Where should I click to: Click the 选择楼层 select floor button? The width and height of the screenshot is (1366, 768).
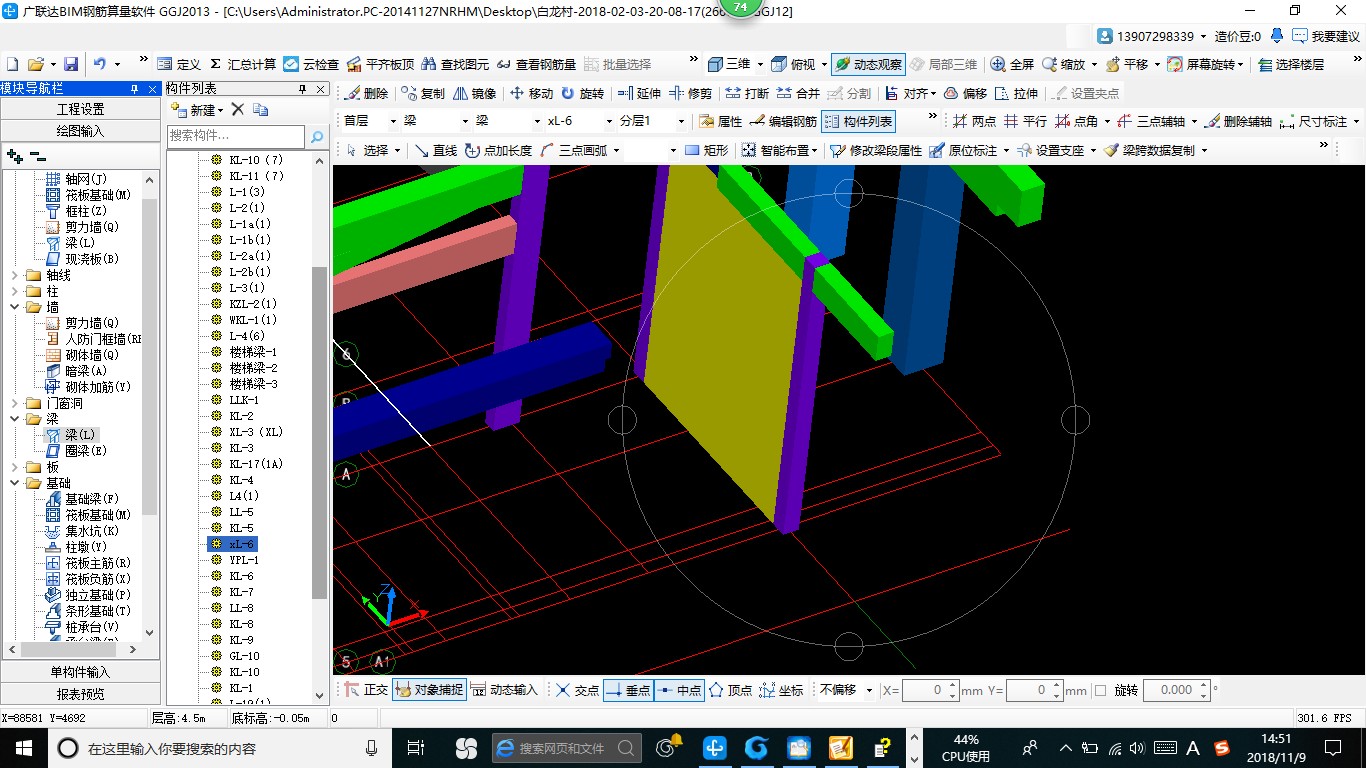(x=1290, y=64)
